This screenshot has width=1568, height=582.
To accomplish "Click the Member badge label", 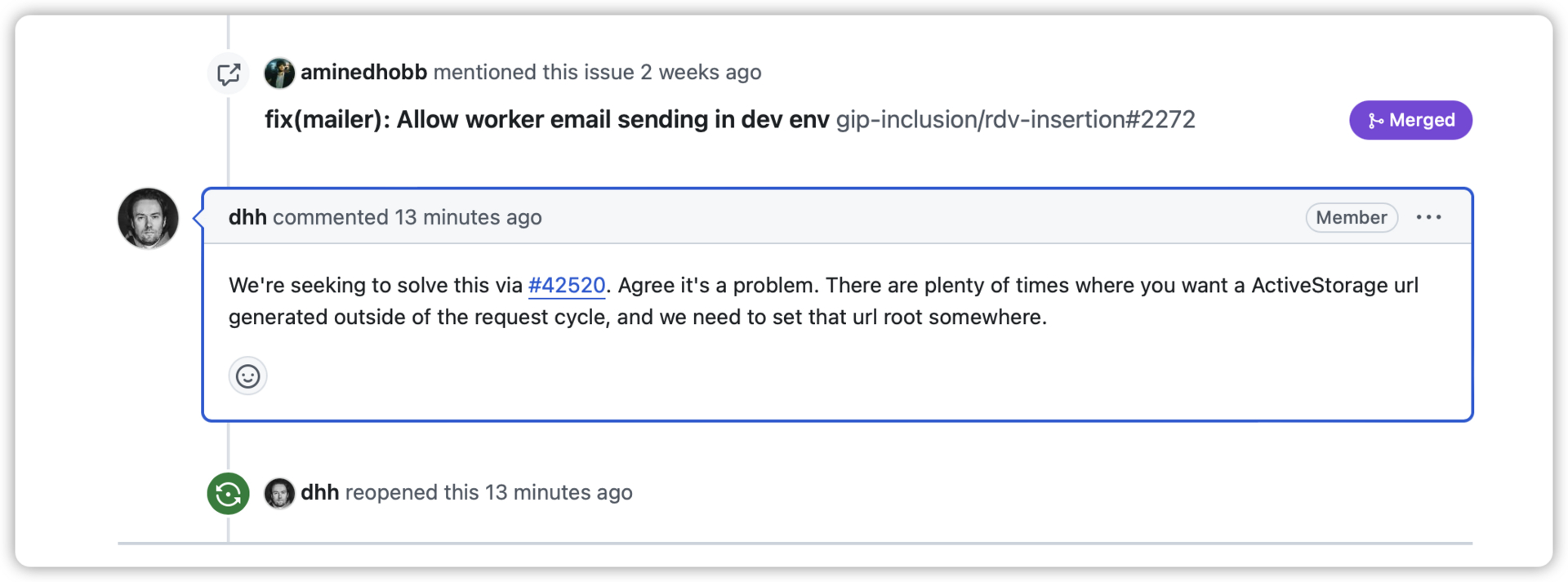I will click(x=1352, y=217).
